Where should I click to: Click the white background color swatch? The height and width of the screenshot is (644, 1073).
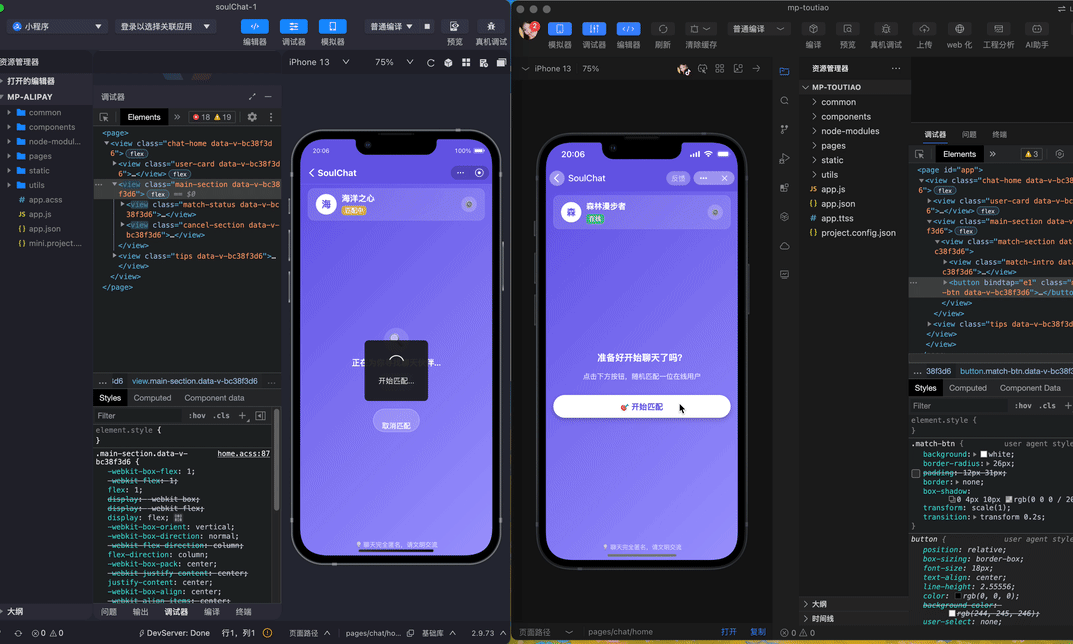point(983,454)
